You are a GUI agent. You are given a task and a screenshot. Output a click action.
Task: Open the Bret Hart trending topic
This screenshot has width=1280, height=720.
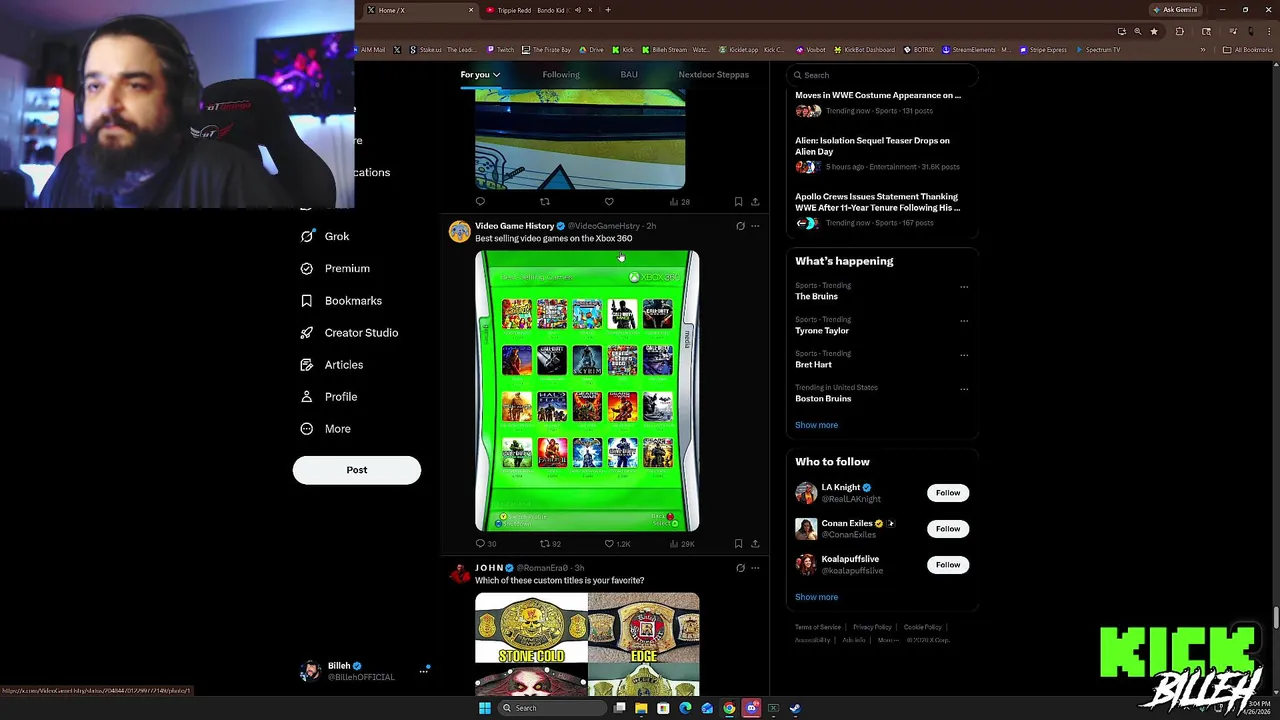coord(813,364)
